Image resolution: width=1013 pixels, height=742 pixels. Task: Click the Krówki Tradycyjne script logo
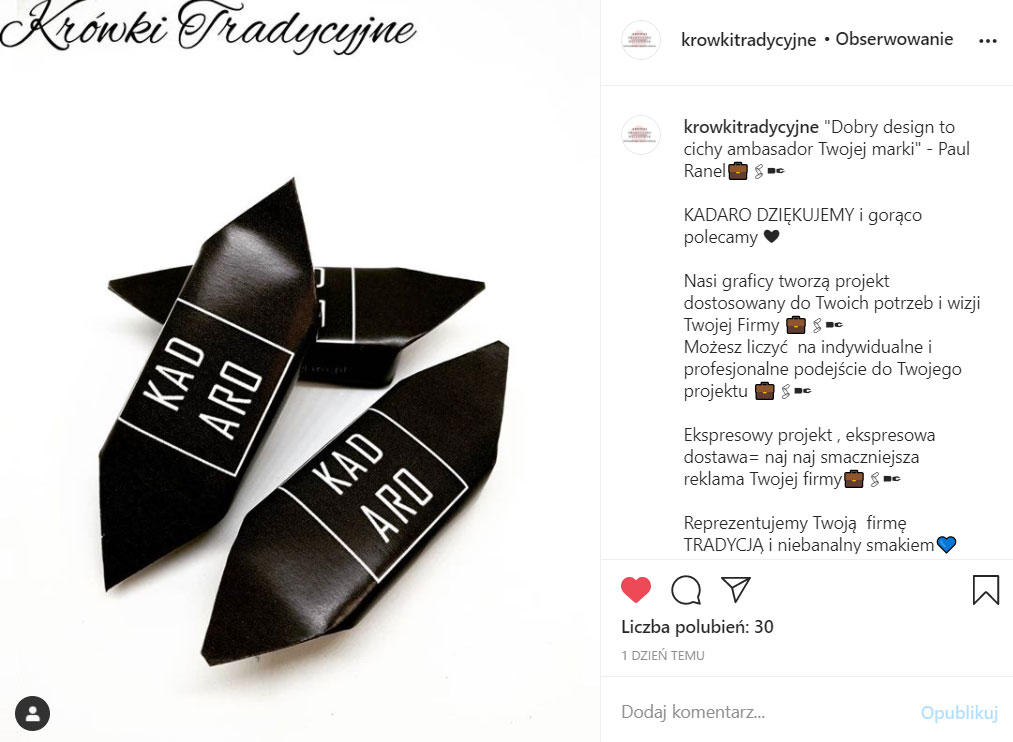point(208,27)
